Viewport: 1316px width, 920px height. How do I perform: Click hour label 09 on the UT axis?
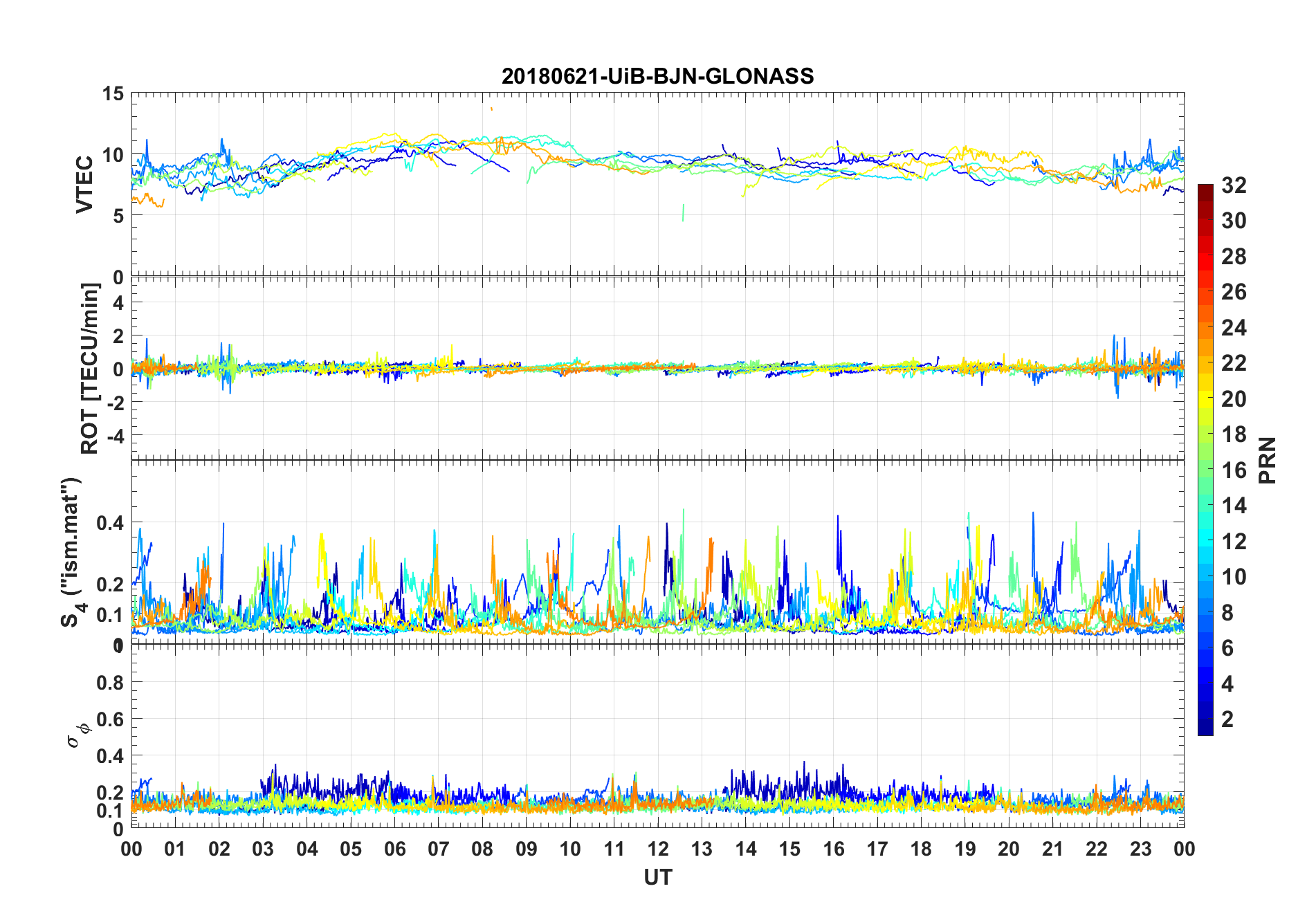coord(527,849)
